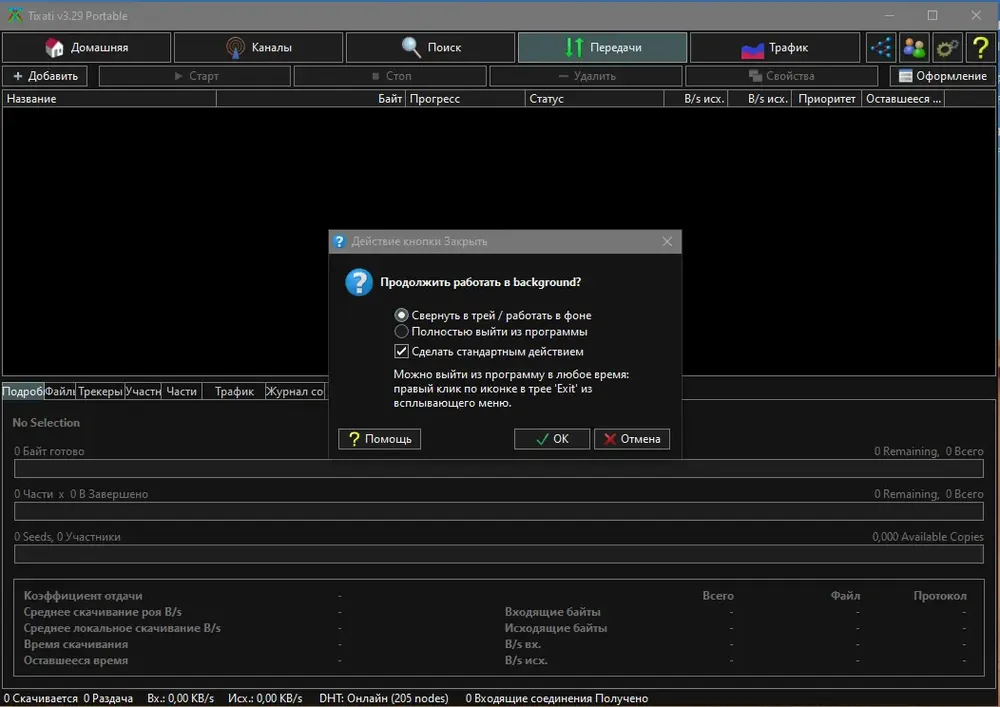Viewport: 1000px width, 707px height.
Task: Switch to Части pieces tab
Action: point(182,391)
